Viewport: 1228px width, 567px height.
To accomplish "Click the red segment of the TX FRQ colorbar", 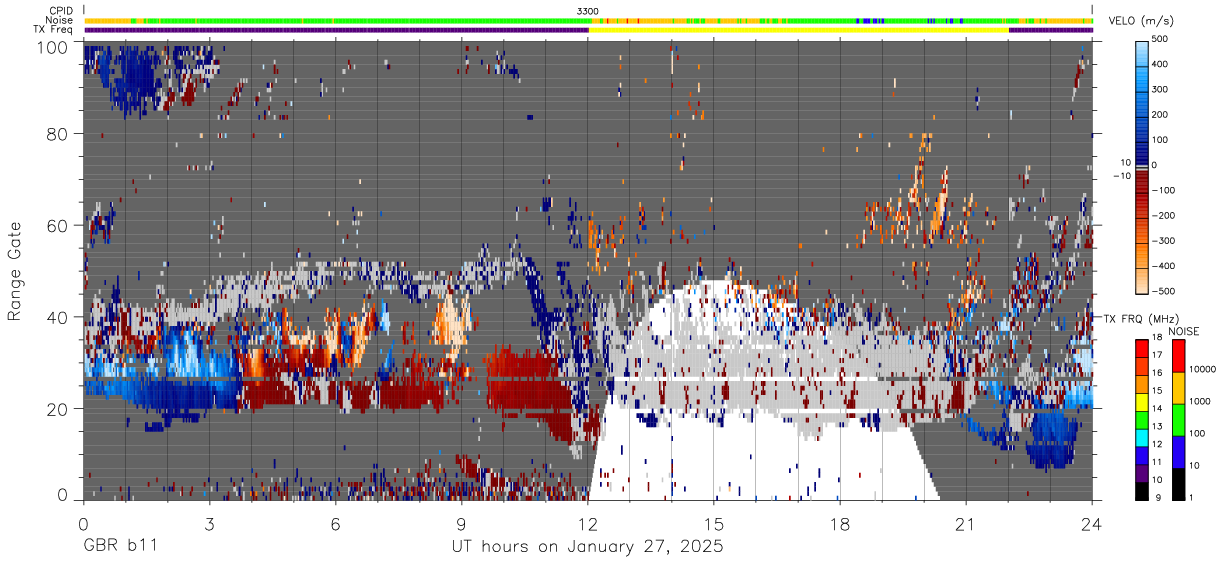I will tap(1143, 350).
